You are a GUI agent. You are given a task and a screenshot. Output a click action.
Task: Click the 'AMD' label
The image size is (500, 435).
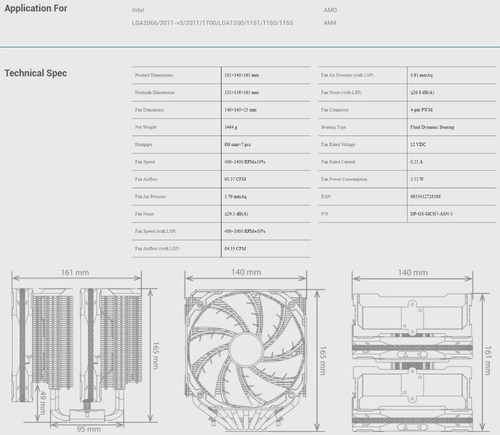point(330,10)
